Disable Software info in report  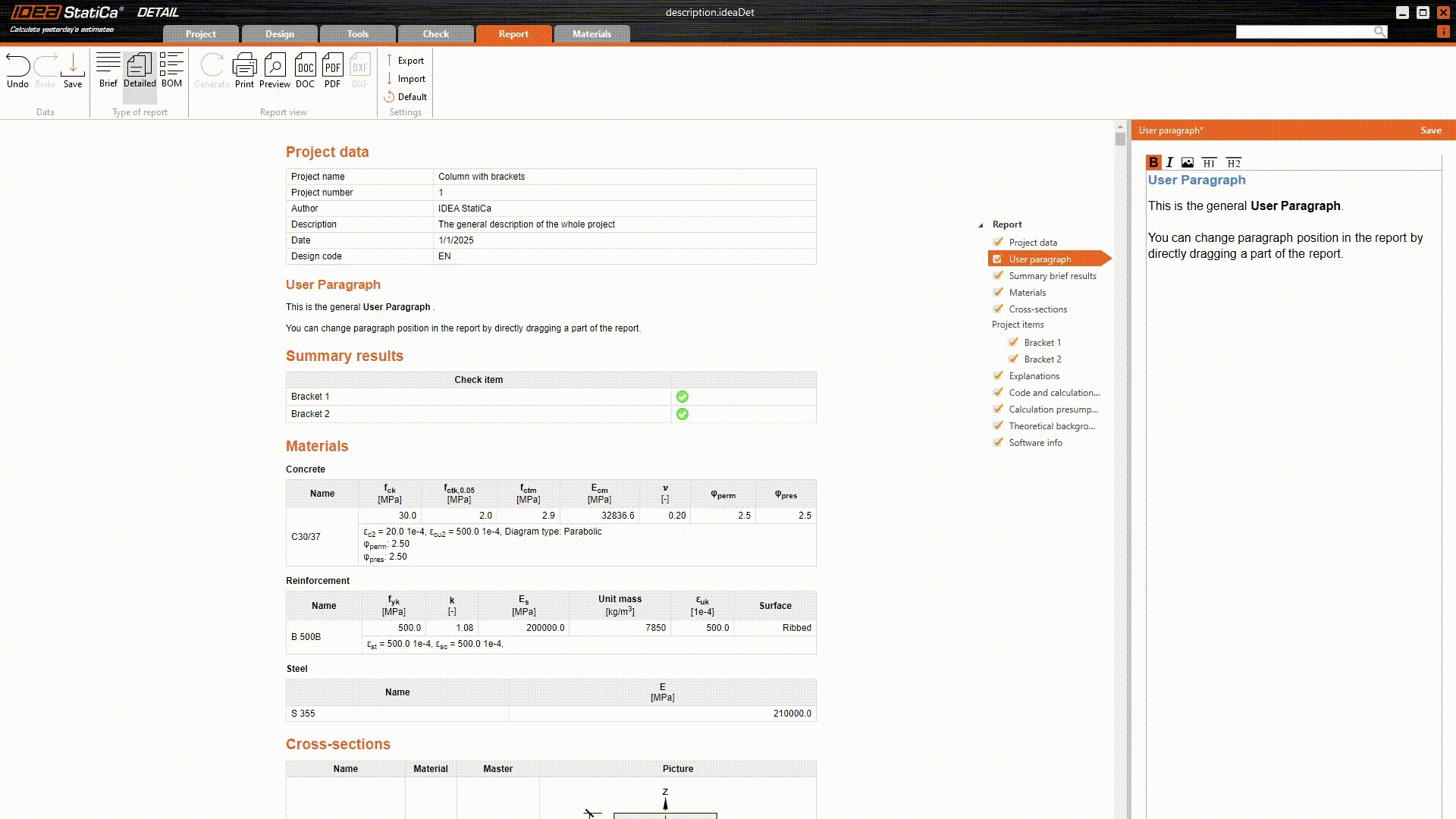click(998, 442)
